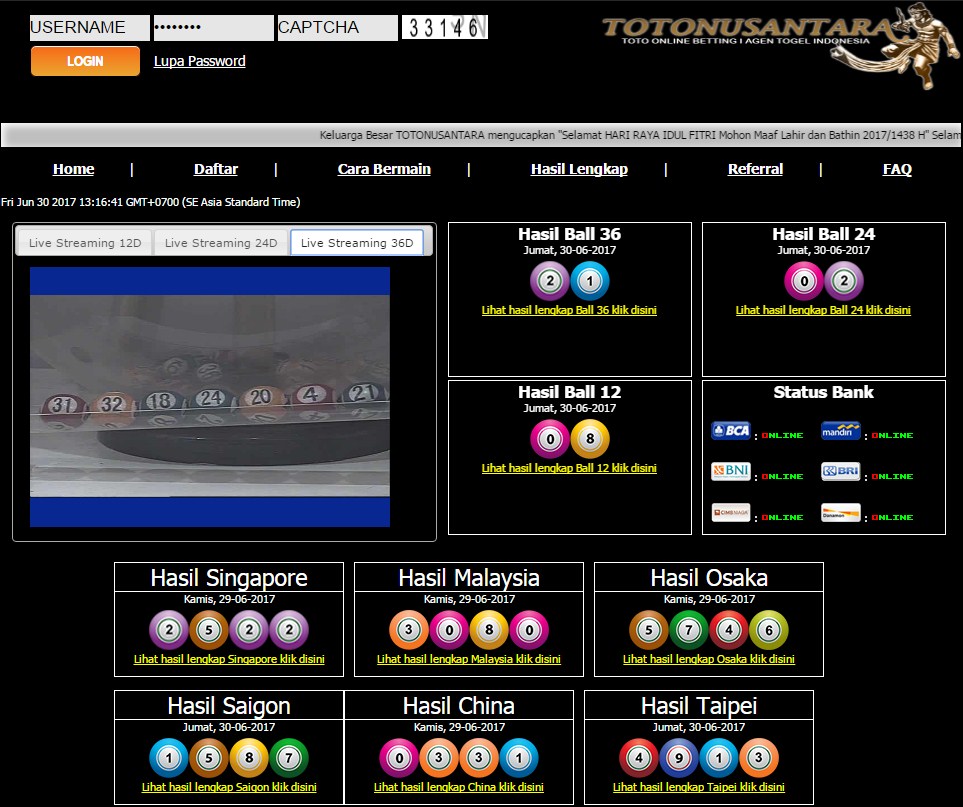Click the Danamon bank logo icon
The width and height of the screenshot is (963, 807).
click(x=841, y=513)
